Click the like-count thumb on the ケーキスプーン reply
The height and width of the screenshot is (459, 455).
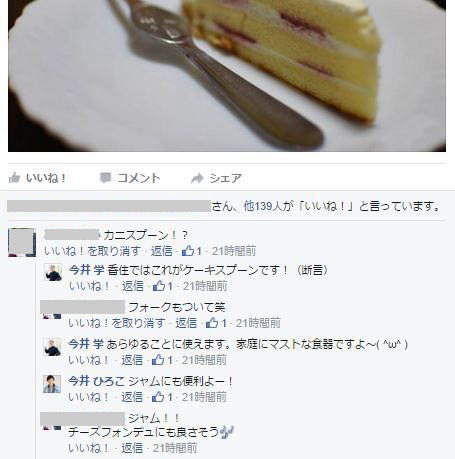click(x=159, y=286)
